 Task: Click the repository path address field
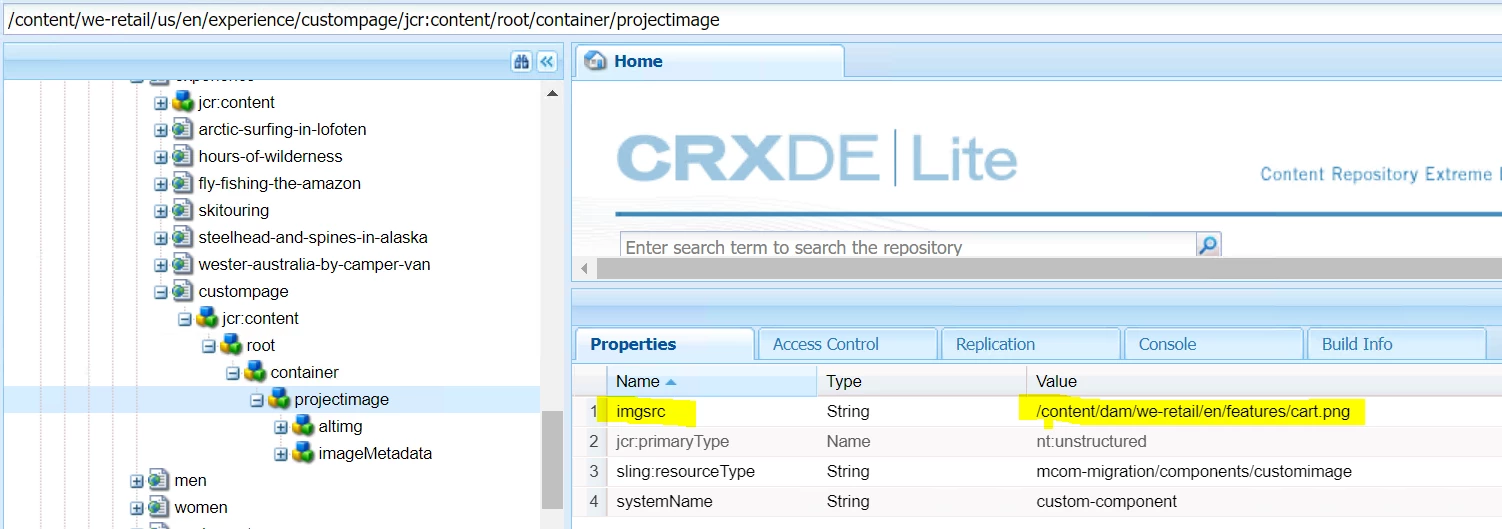pos(751,19)
